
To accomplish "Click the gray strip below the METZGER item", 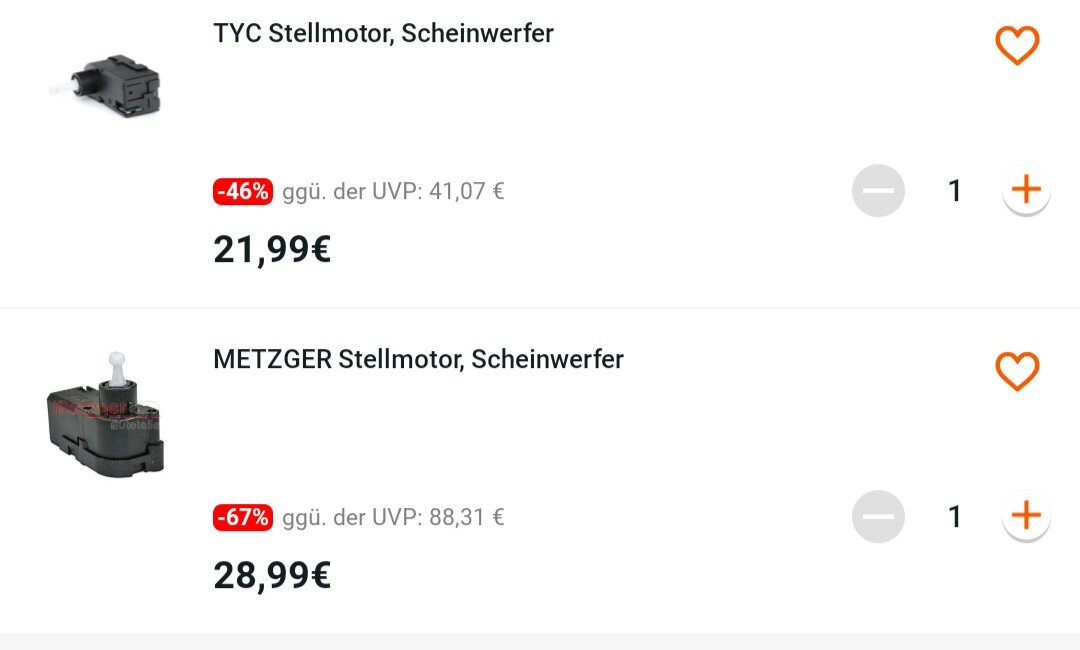I will (x=540, y=641).
